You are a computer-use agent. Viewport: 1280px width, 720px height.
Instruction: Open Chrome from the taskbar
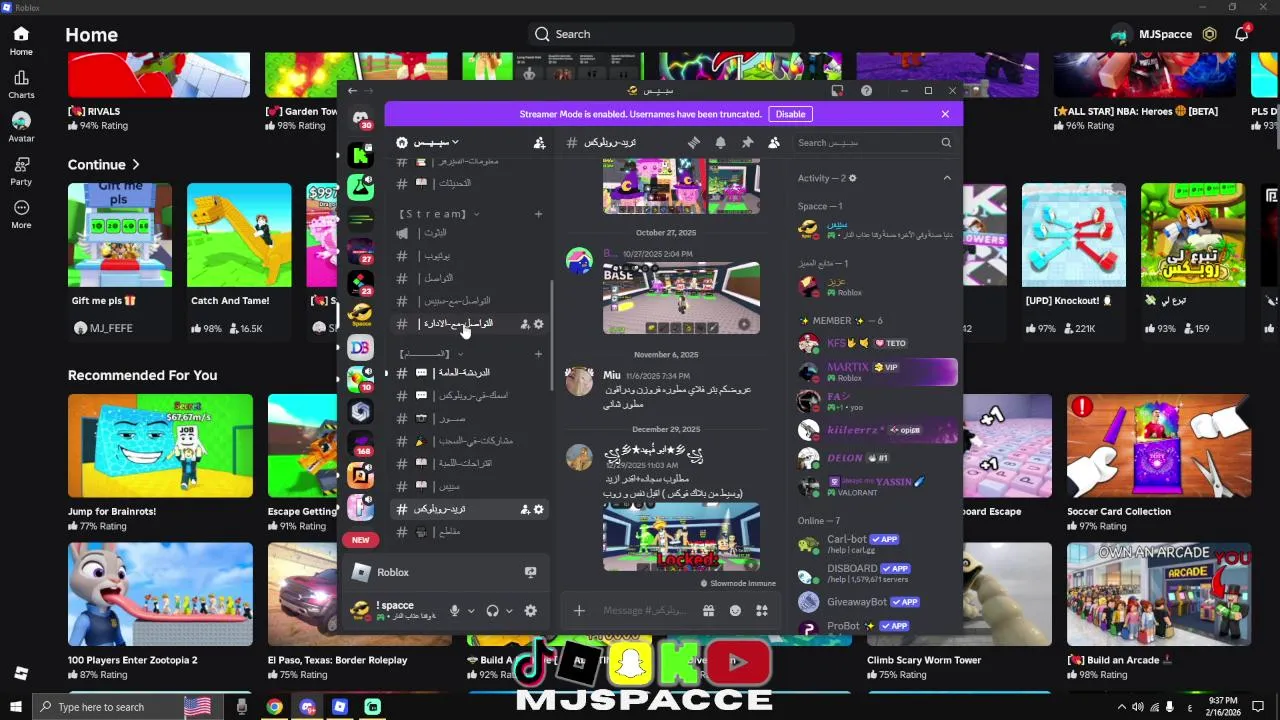[274, 707]
